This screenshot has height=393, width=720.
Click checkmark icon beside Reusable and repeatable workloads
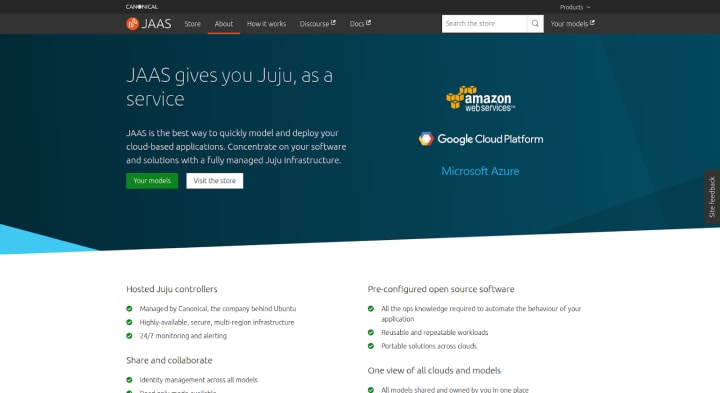[x=371, y=332]
